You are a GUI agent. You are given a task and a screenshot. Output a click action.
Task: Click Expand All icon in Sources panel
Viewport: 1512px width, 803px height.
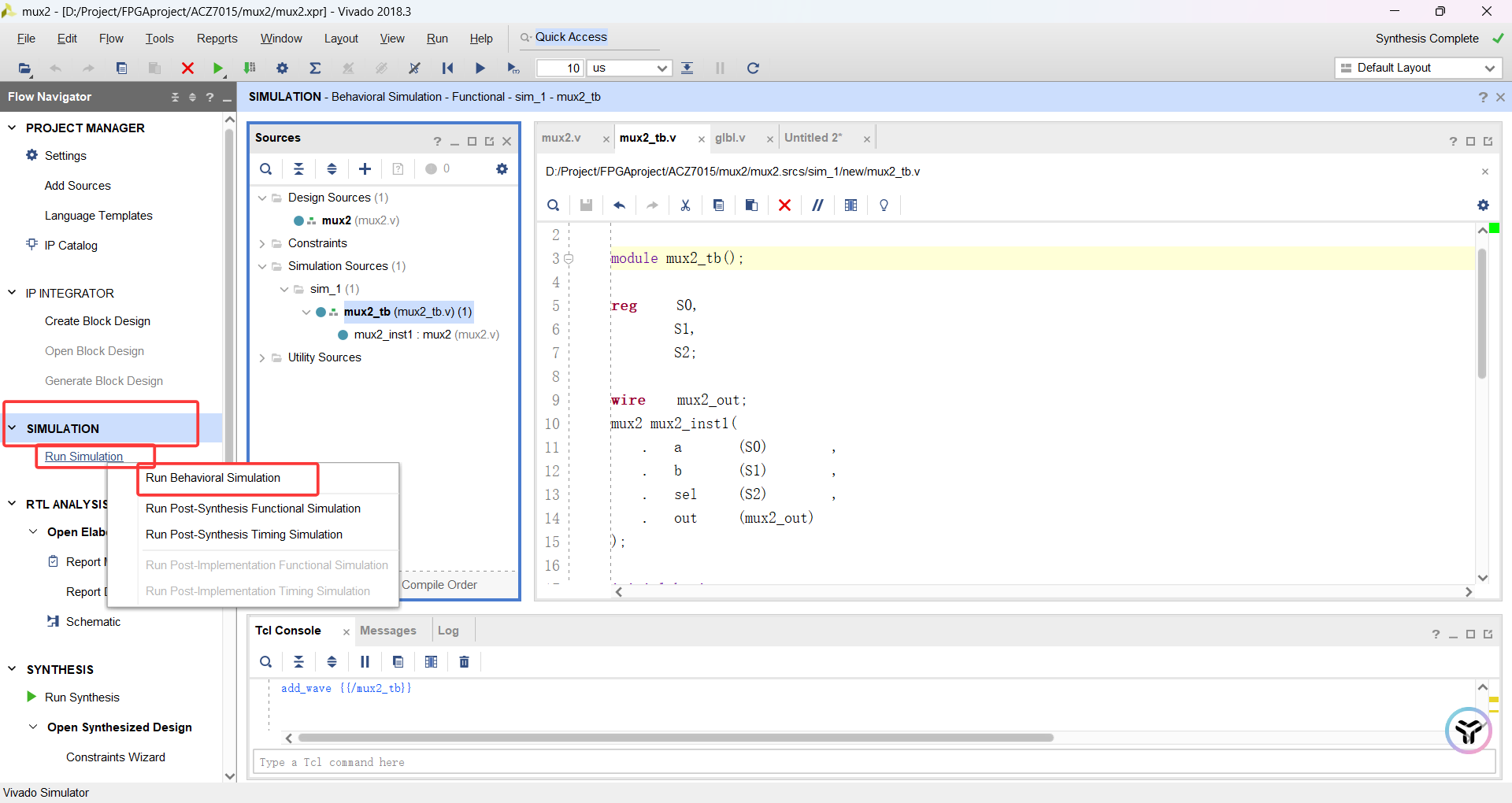[332, 168]
